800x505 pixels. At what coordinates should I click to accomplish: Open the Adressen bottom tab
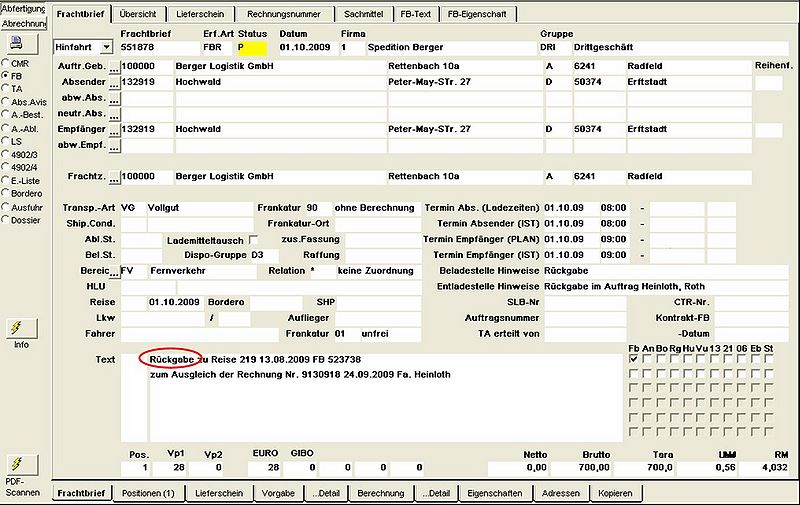(561, 493)
